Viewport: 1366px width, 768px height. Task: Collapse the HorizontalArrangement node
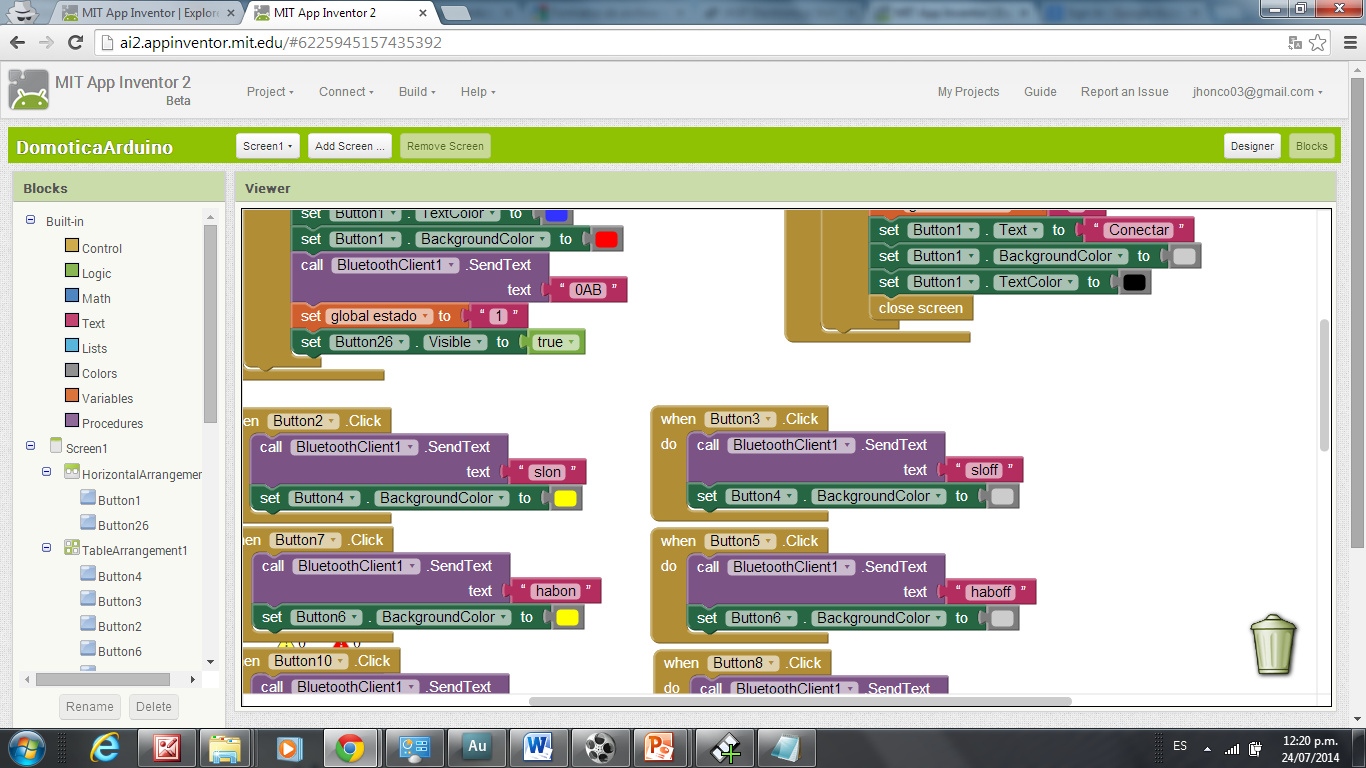[46, 470]
